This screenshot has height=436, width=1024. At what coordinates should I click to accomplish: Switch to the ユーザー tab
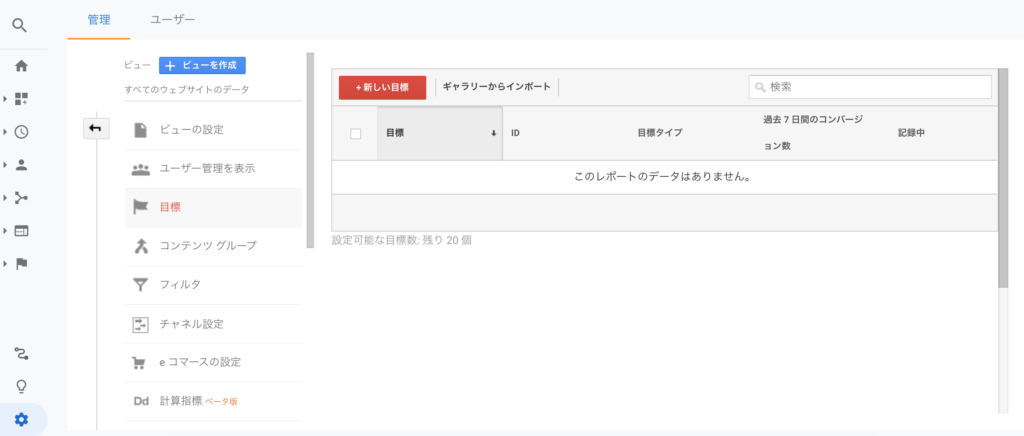pyautogui.click(x=172, y=19)
